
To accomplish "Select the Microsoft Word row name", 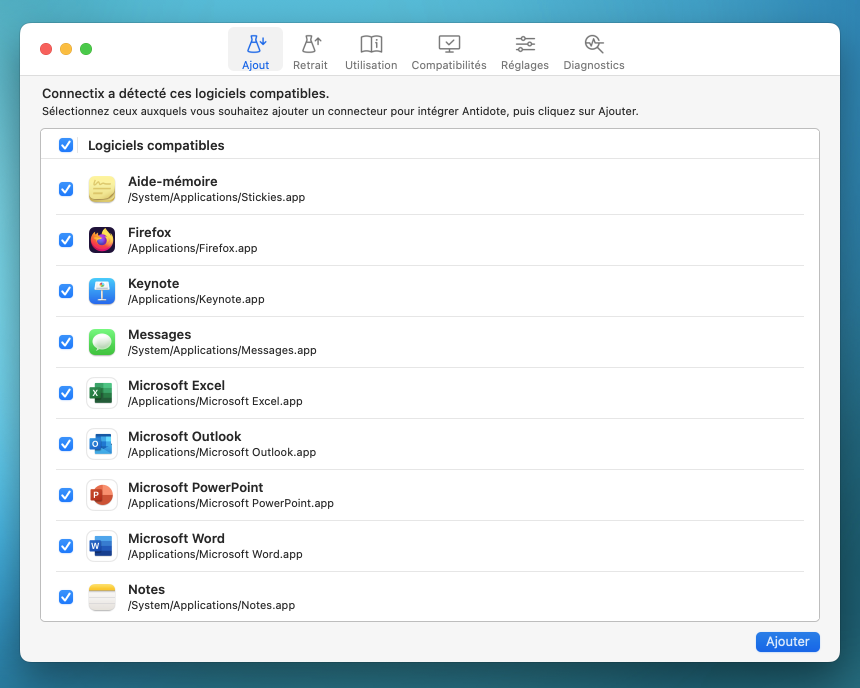I will [176, 538].
